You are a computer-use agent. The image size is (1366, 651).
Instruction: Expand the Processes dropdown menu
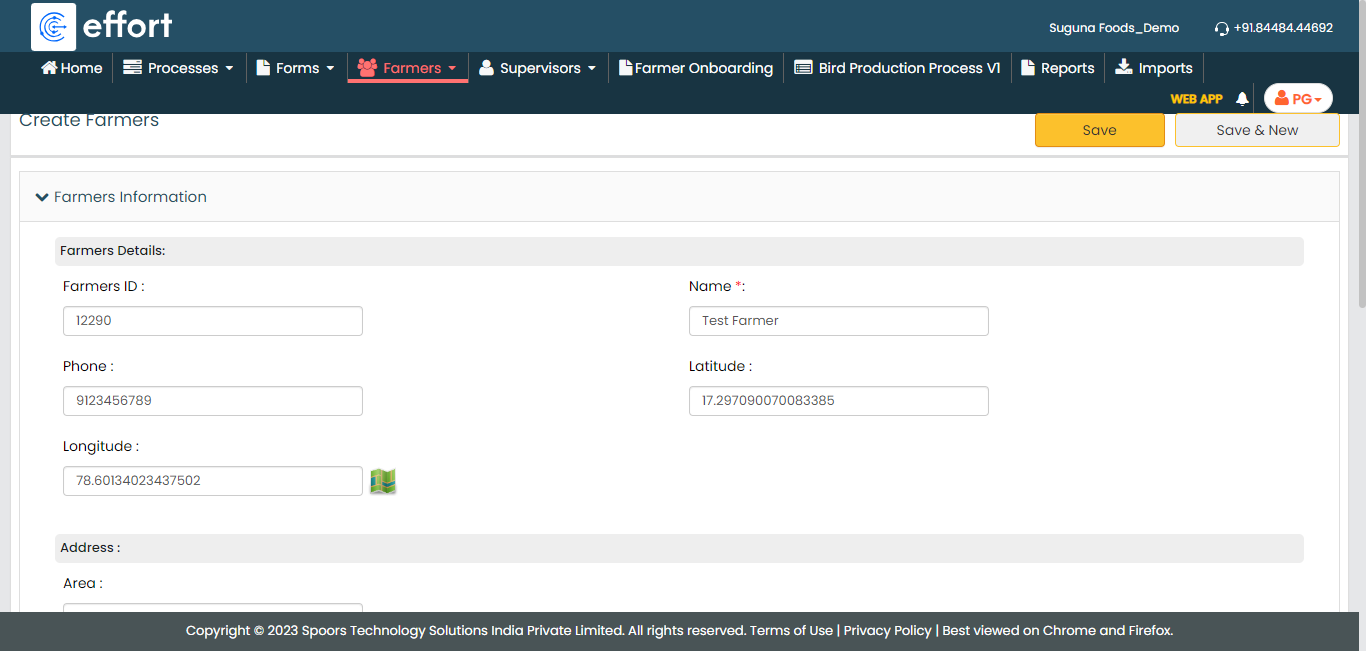coord(178,68)
